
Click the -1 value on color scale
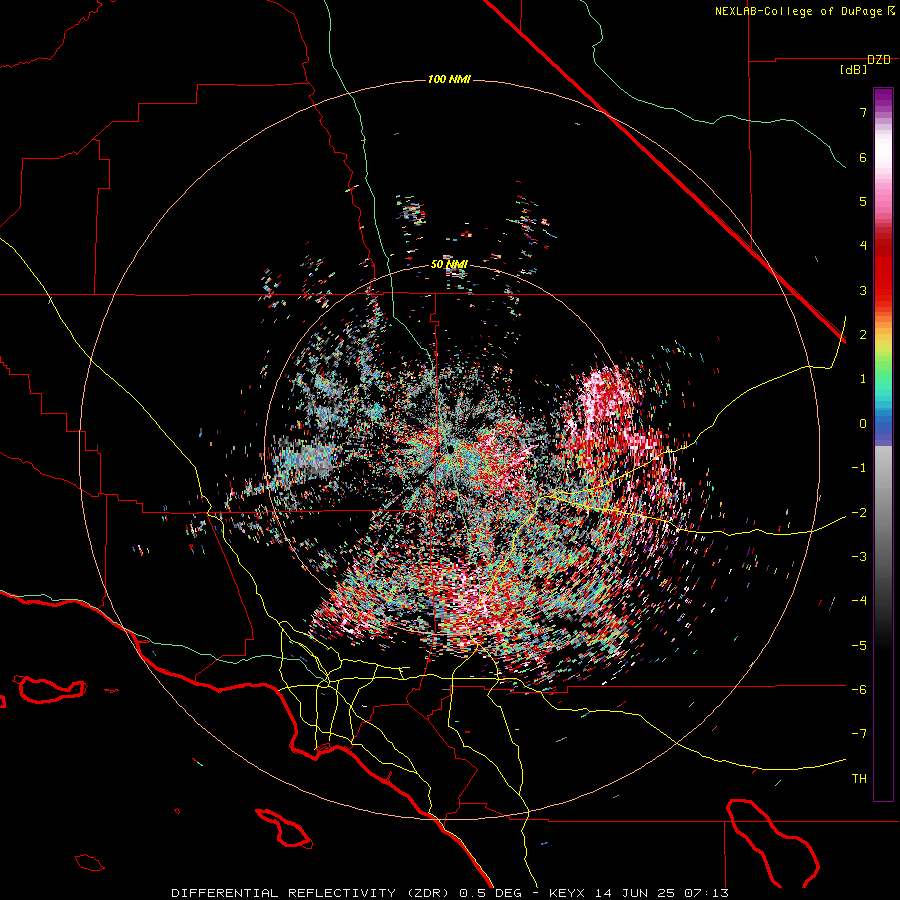[859, 468]
